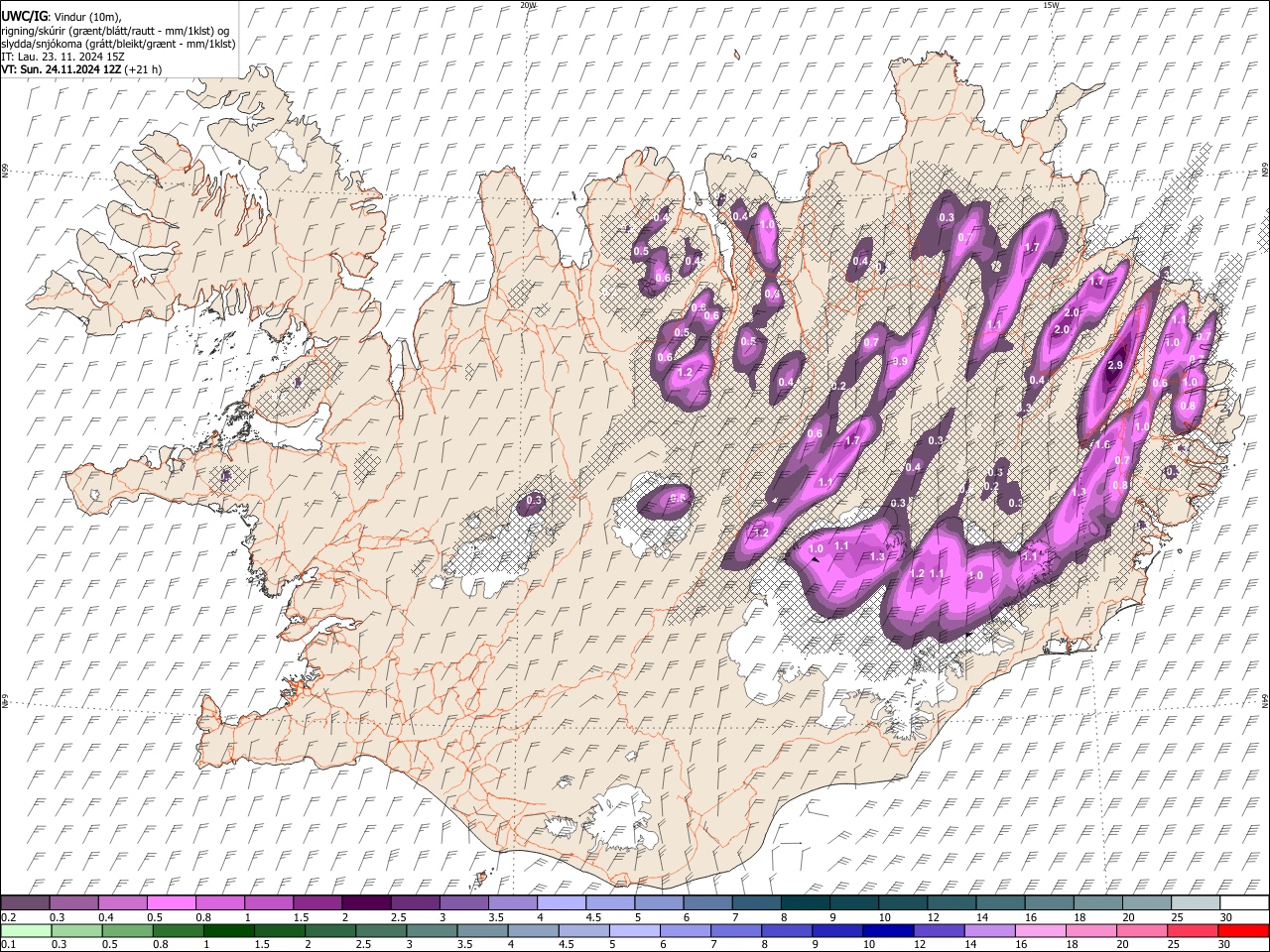Click the 'UWC/IG' title text
This screenshot has width=1270, height=952.
click(x=23, y=16)
